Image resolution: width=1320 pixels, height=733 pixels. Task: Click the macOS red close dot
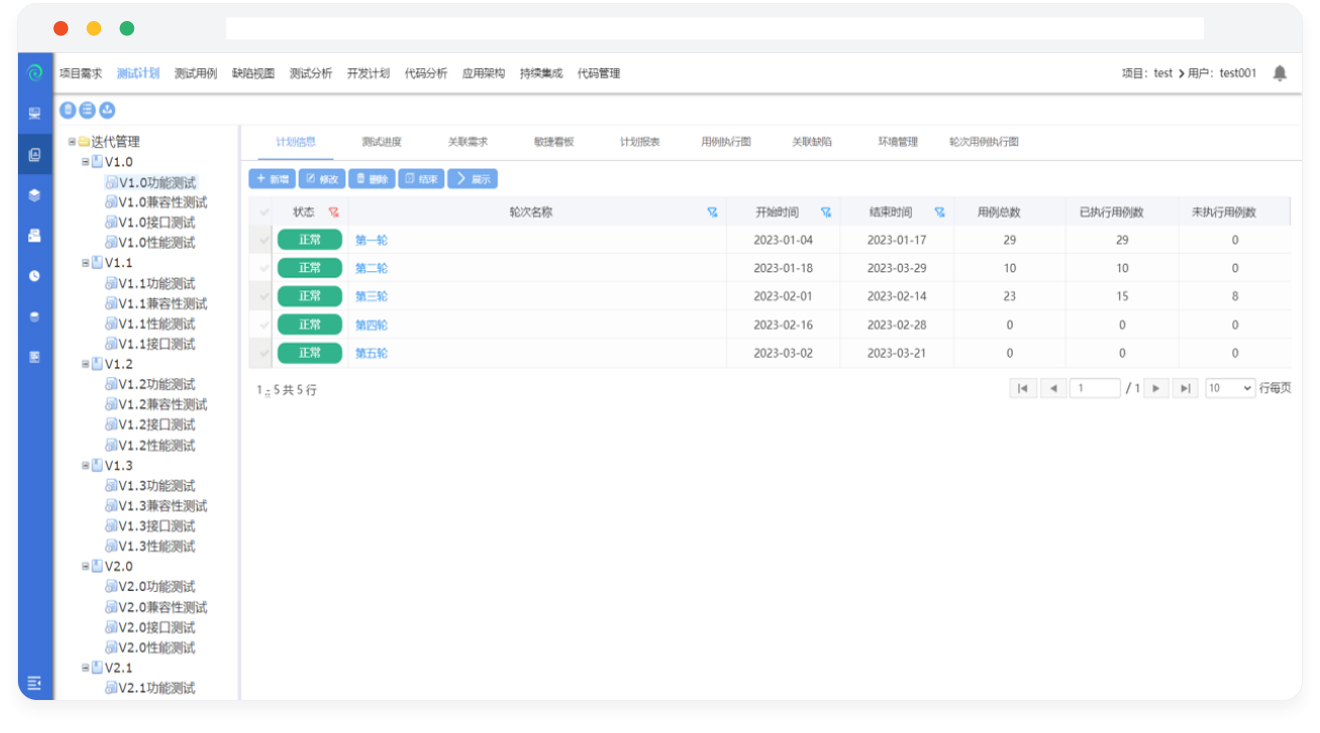coord(61,28)
